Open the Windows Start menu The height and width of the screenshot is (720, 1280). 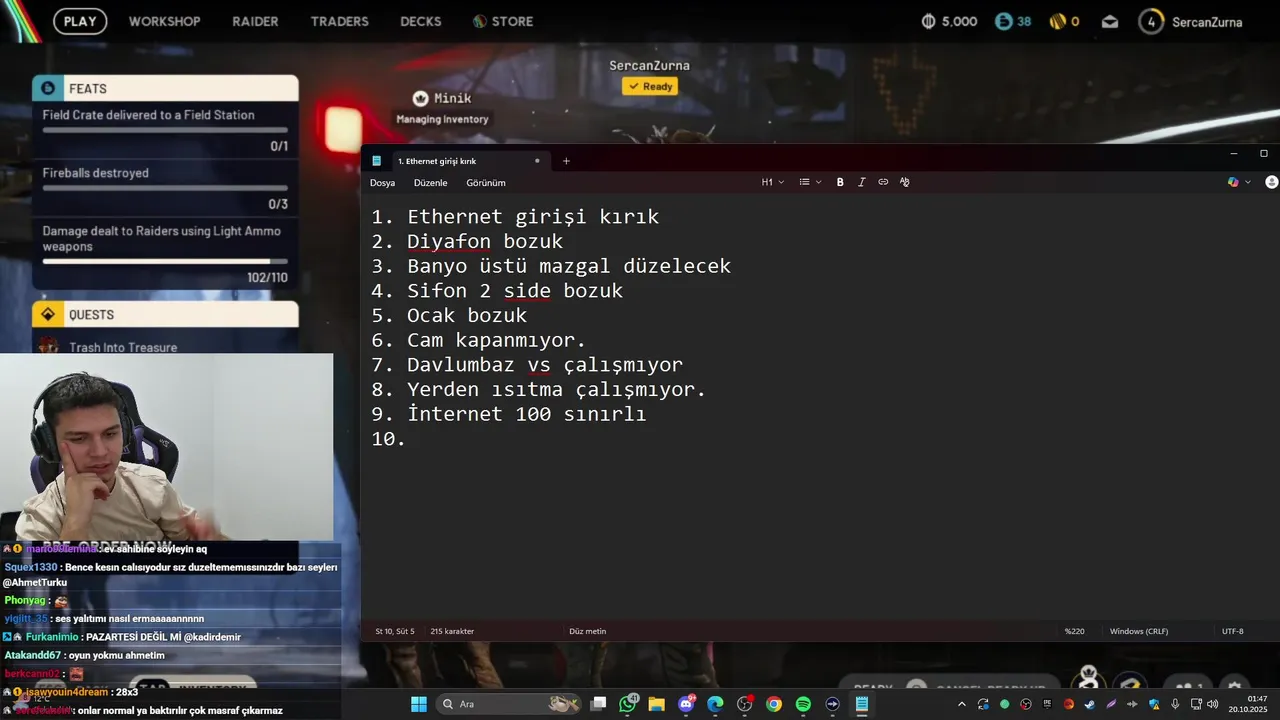point(418,704)
